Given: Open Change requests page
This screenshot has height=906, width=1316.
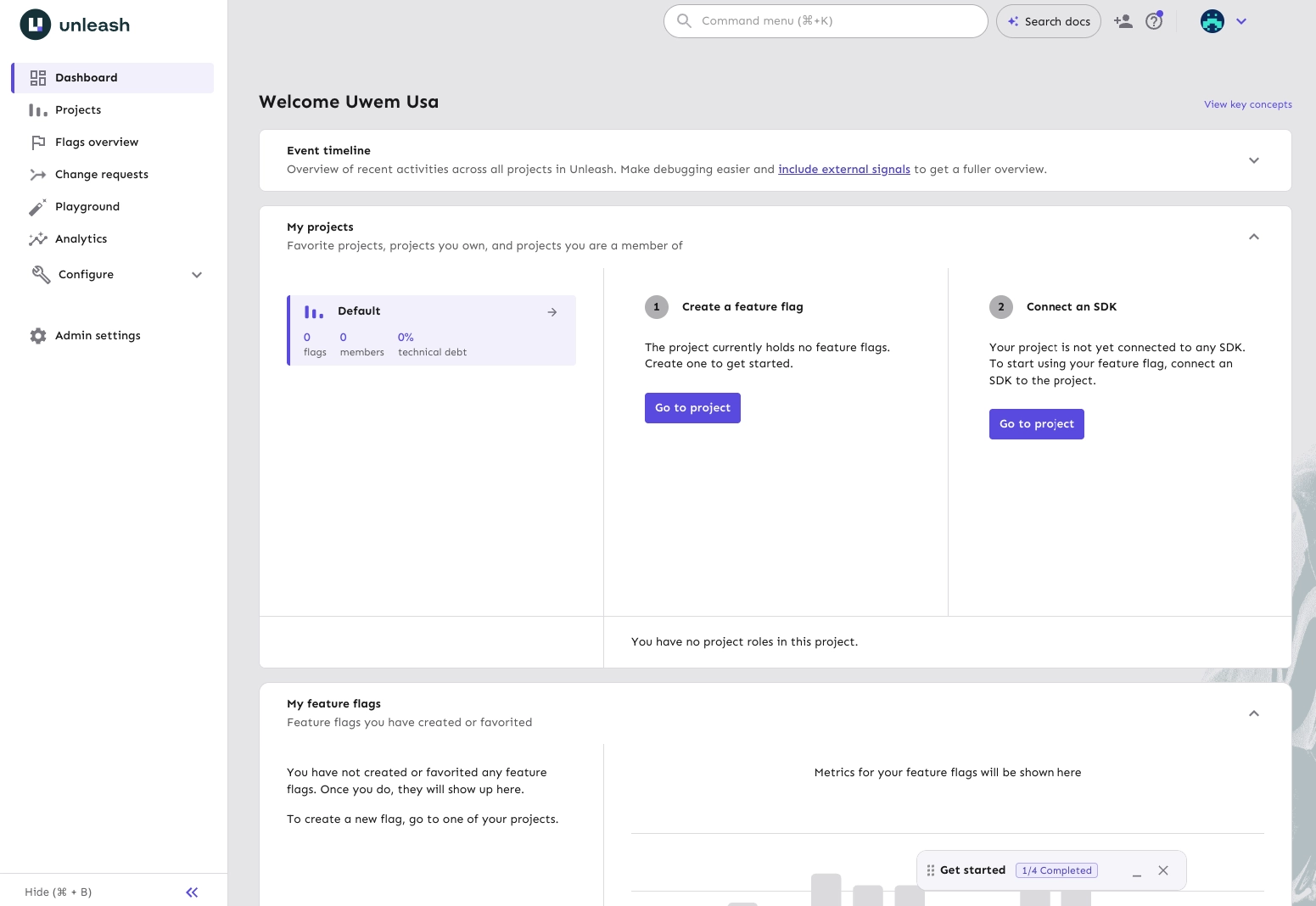Looking at the screenshot, I should tap(113, 175).
